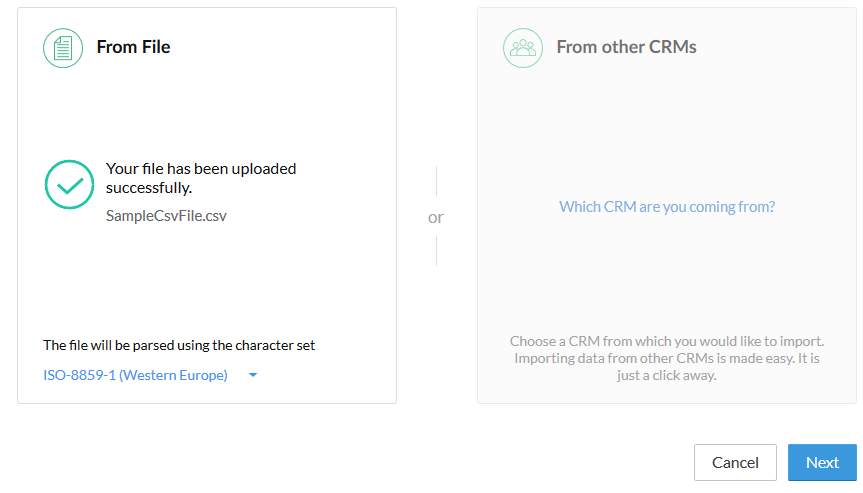Select the From other CRMs heading
863x493 pixels.
click(626, 47)
